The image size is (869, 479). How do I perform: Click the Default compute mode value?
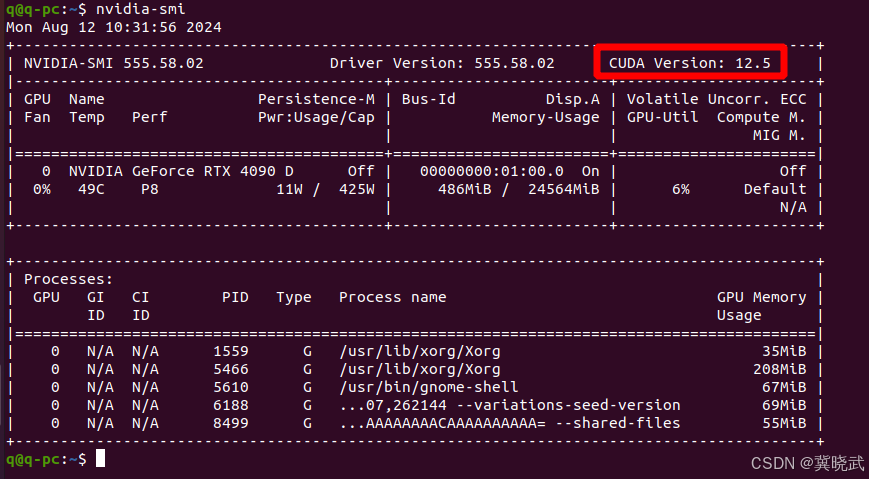pos(775,190)
